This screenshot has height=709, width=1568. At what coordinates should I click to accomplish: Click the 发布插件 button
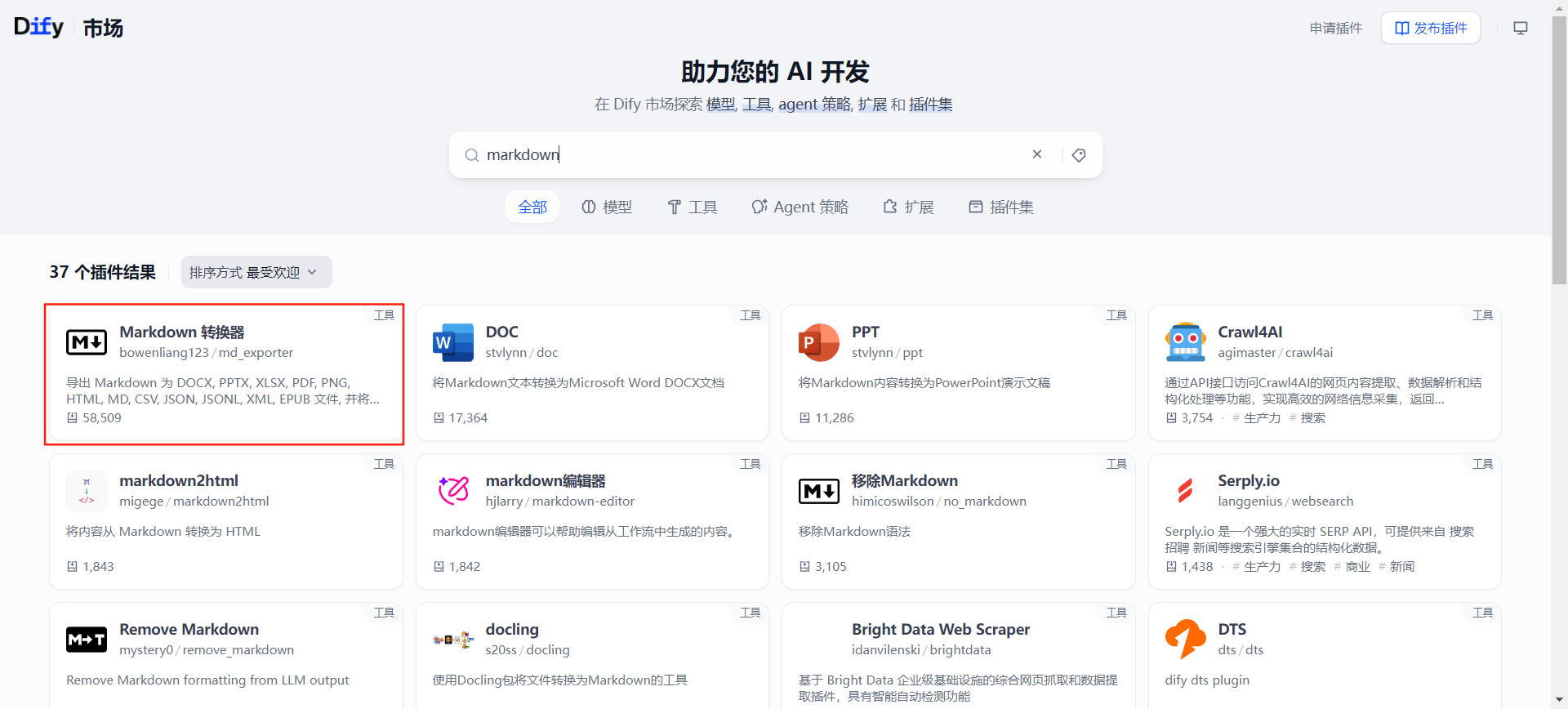pos(1431,28)
